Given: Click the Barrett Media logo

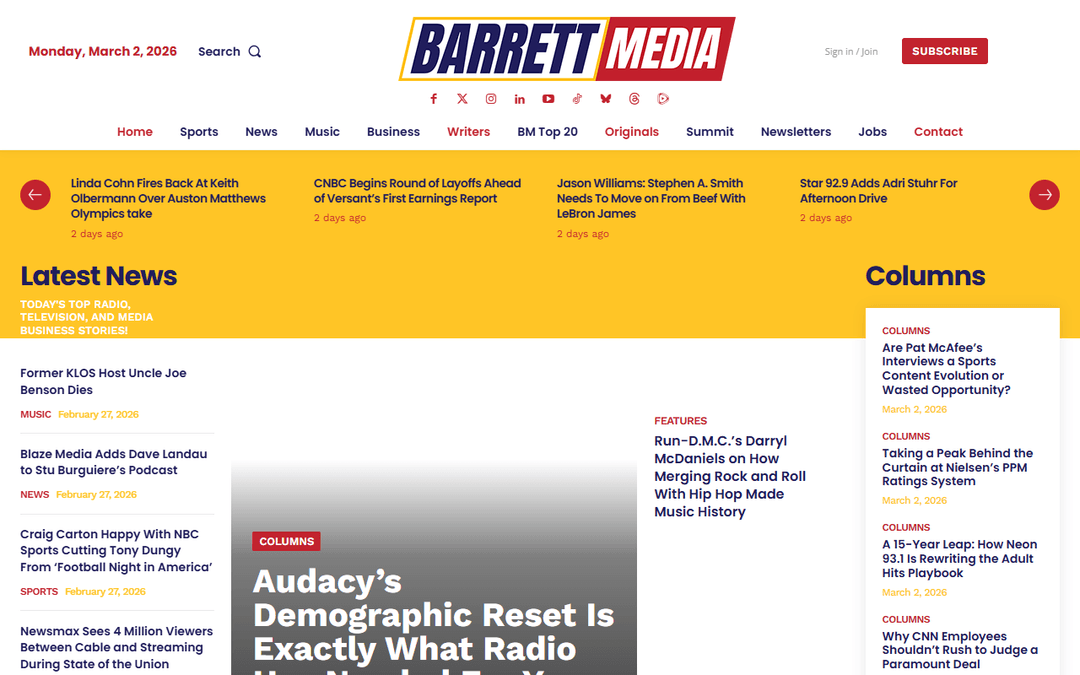Looking at the screenshot, I should [567, 49].
